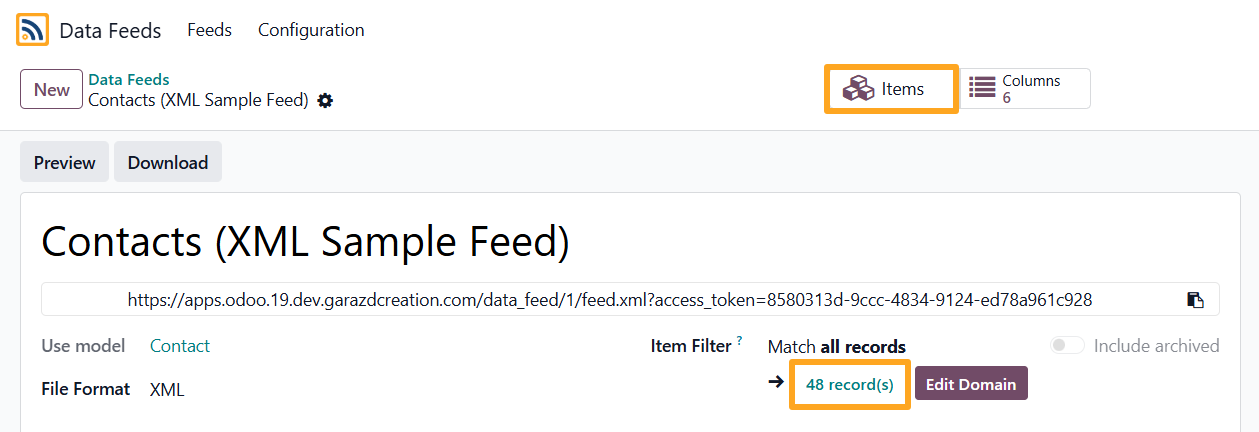Image resolution: width=1259 pixels, height=432 pixels.
Task: Enable the Include archived toggle
Action: point(1067,346)
